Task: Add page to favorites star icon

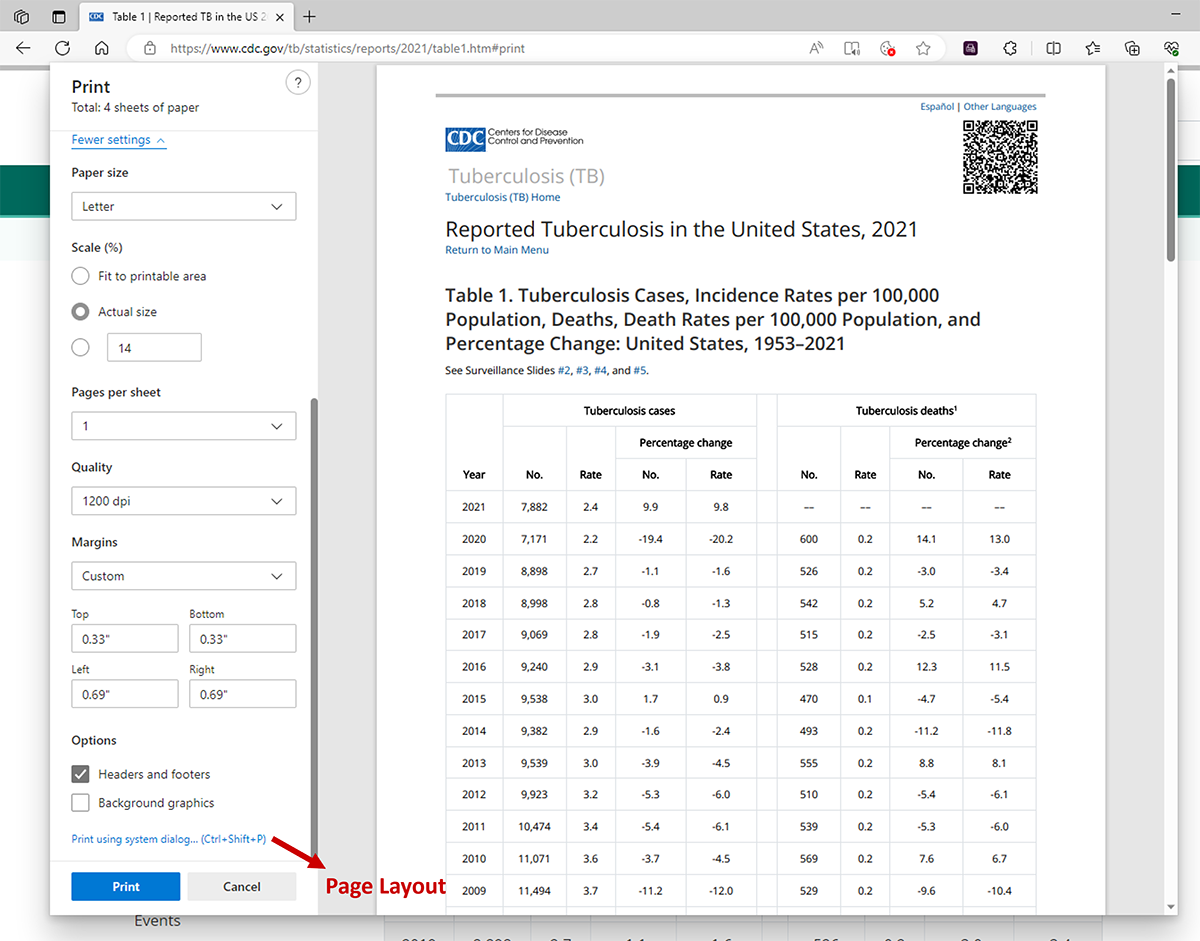Action: point(923,48)
